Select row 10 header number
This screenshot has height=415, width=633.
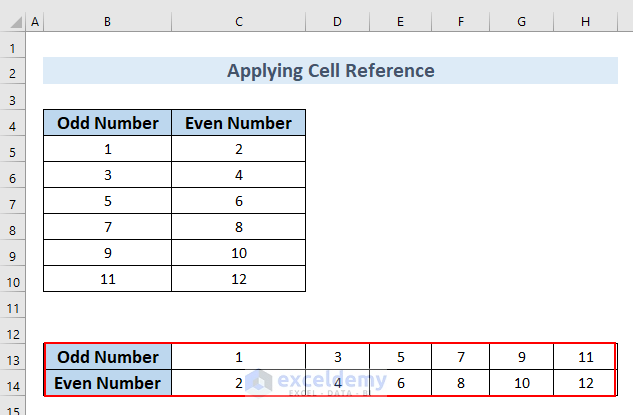click(14, 280)
